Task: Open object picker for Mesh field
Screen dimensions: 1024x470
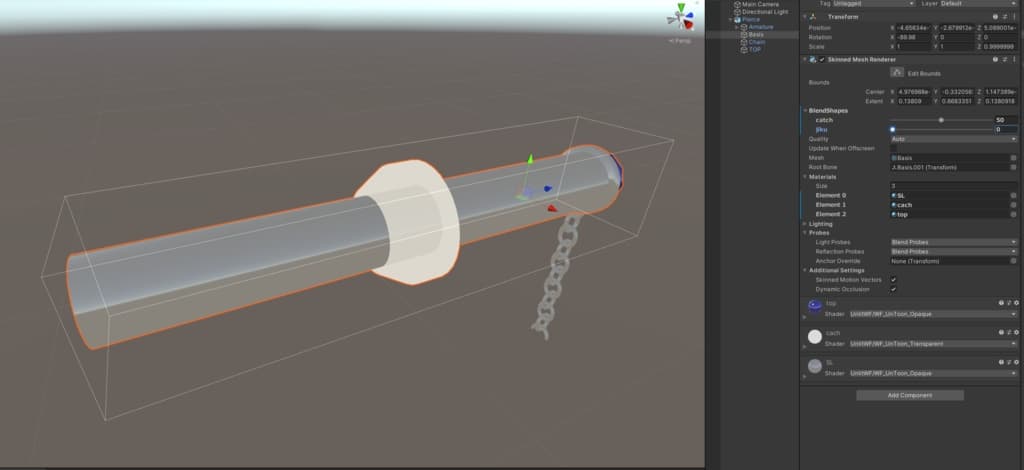Action: [x=1013, y=157]
